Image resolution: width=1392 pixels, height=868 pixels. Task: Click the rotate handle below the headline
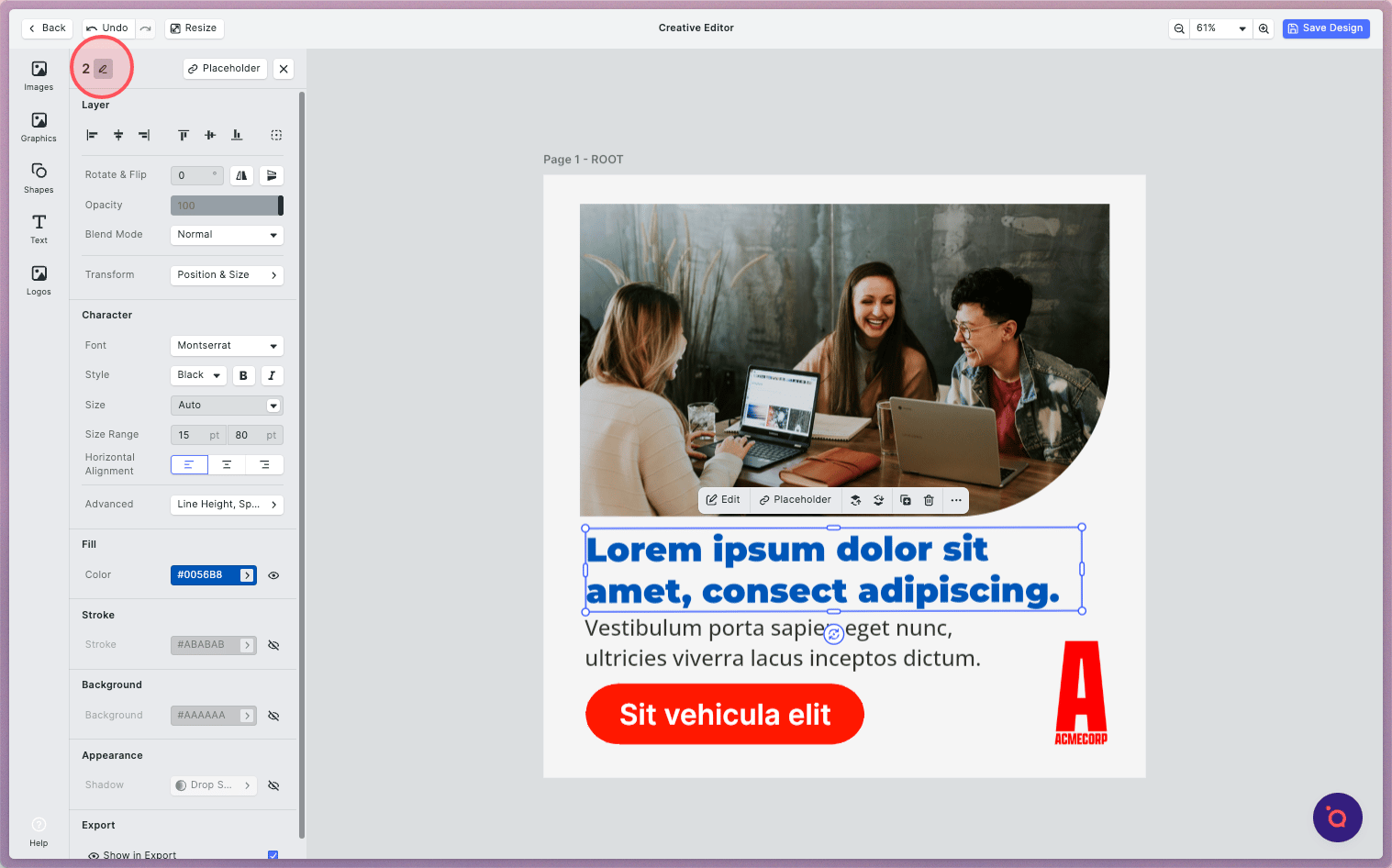click(x=834, y=634)
